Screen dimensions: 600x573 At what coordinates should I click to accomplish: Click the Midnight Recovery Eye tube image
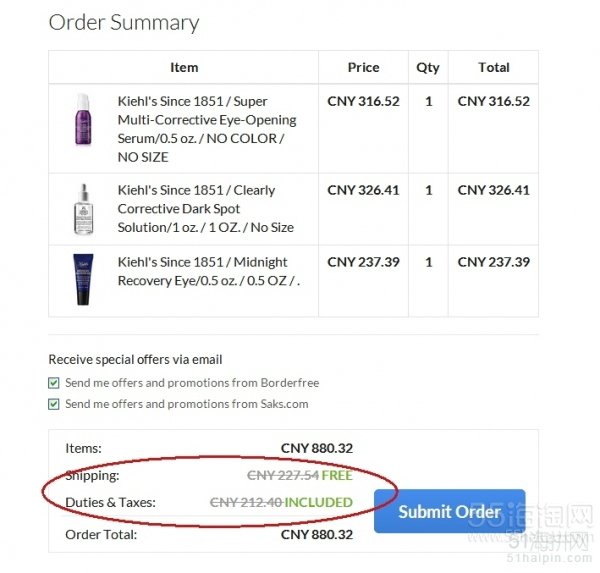pyautogui.click(x=83, y=280)
